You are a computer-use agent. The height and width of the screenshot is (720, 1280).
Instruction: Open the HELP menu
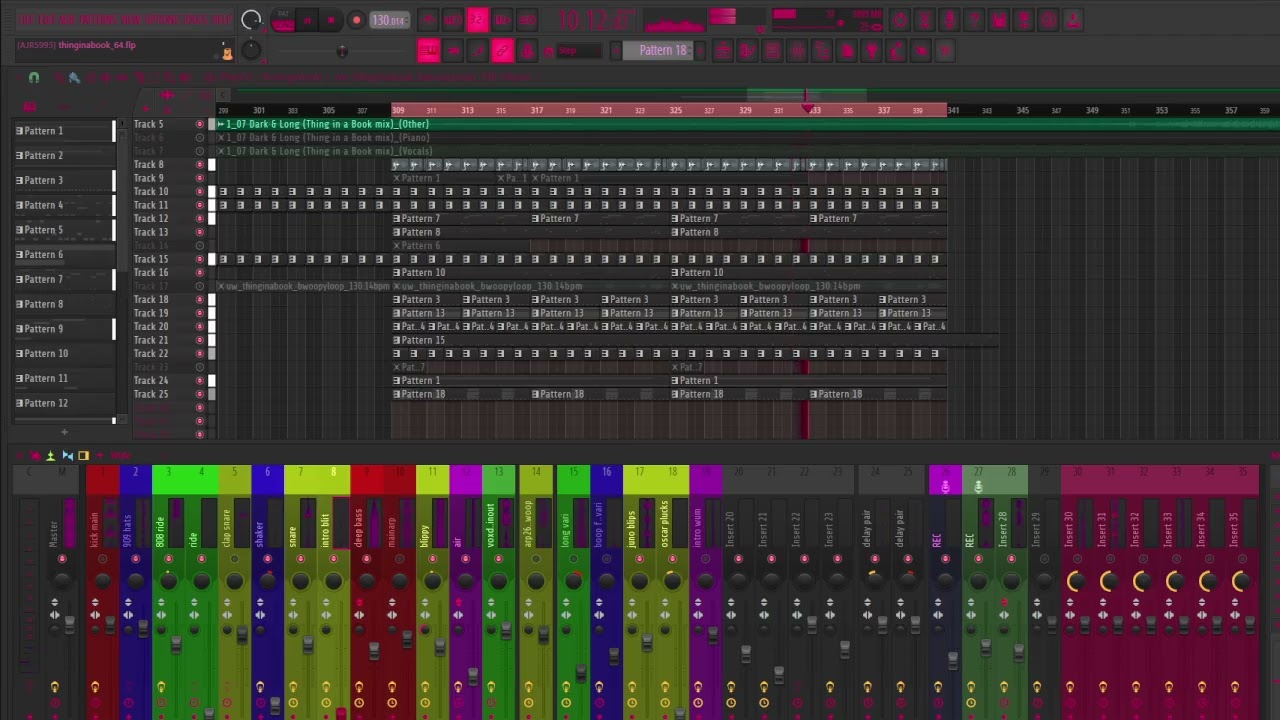click(222, 19)
